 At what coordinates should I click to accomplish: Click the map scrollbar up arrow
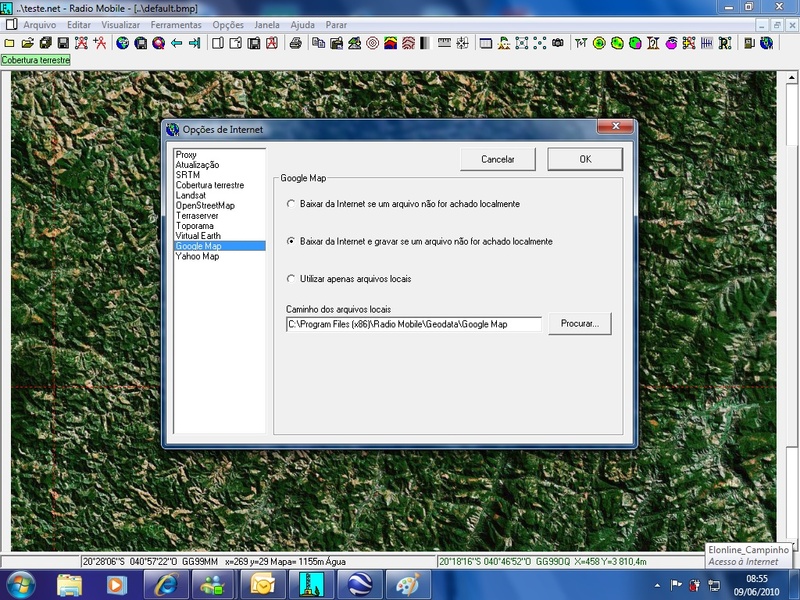[x=791, y=78]
